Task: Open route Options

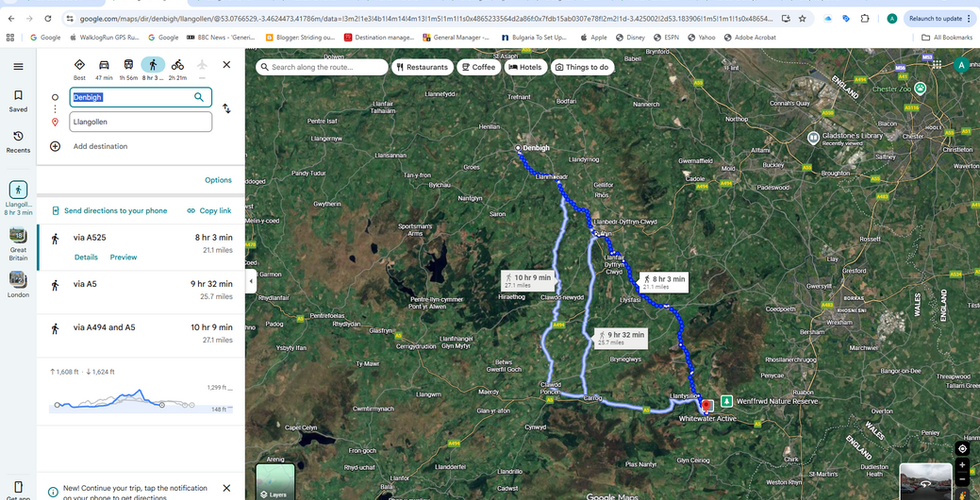Action: (218, 180)
